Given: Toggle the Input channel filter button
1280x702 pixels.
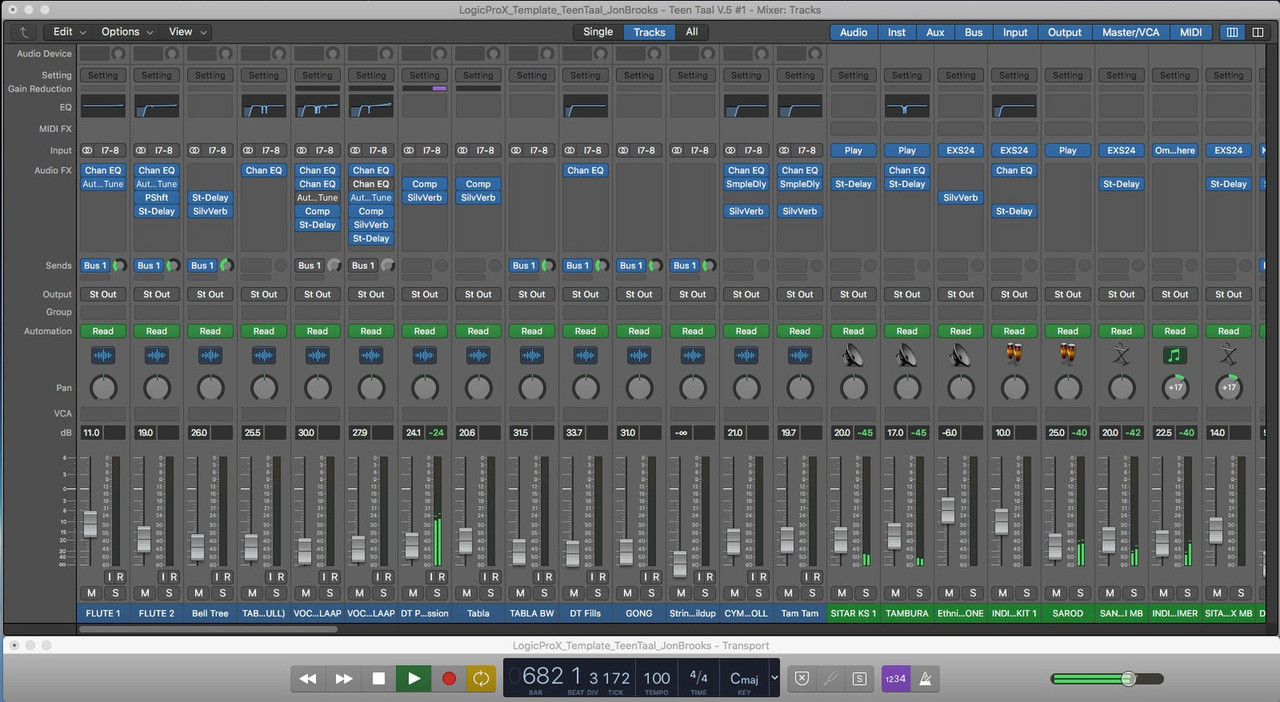Looking at the screenshot, I should (x=1015, y=32).
